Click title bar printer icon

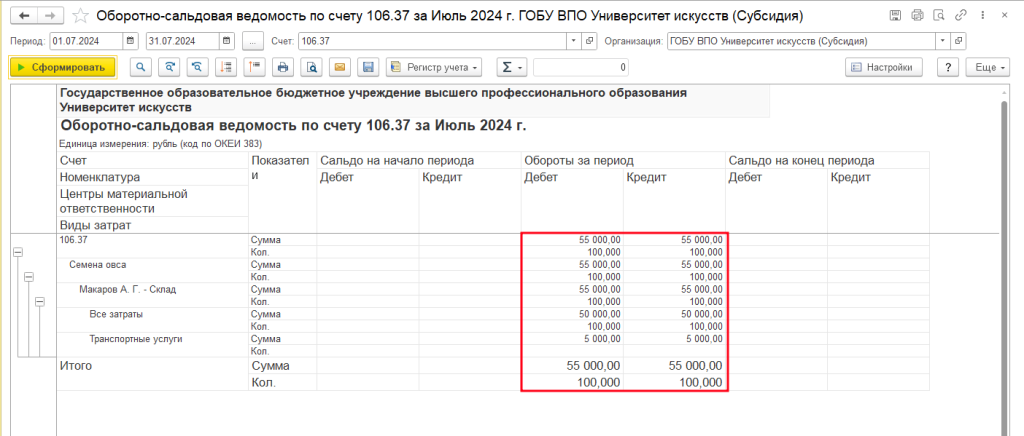click(x=918, y=14)
